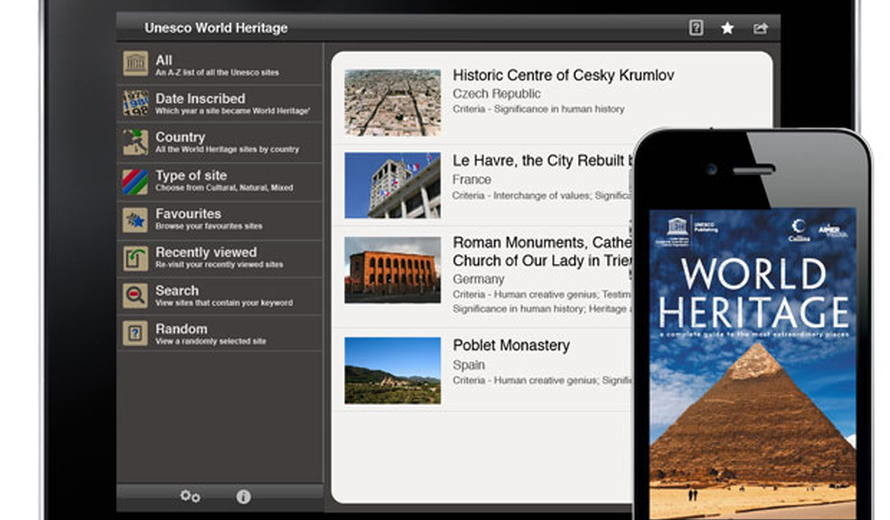Tap the calendar icon beside Date Inscribed
This screenshot has height=520, width=890.
135,103
